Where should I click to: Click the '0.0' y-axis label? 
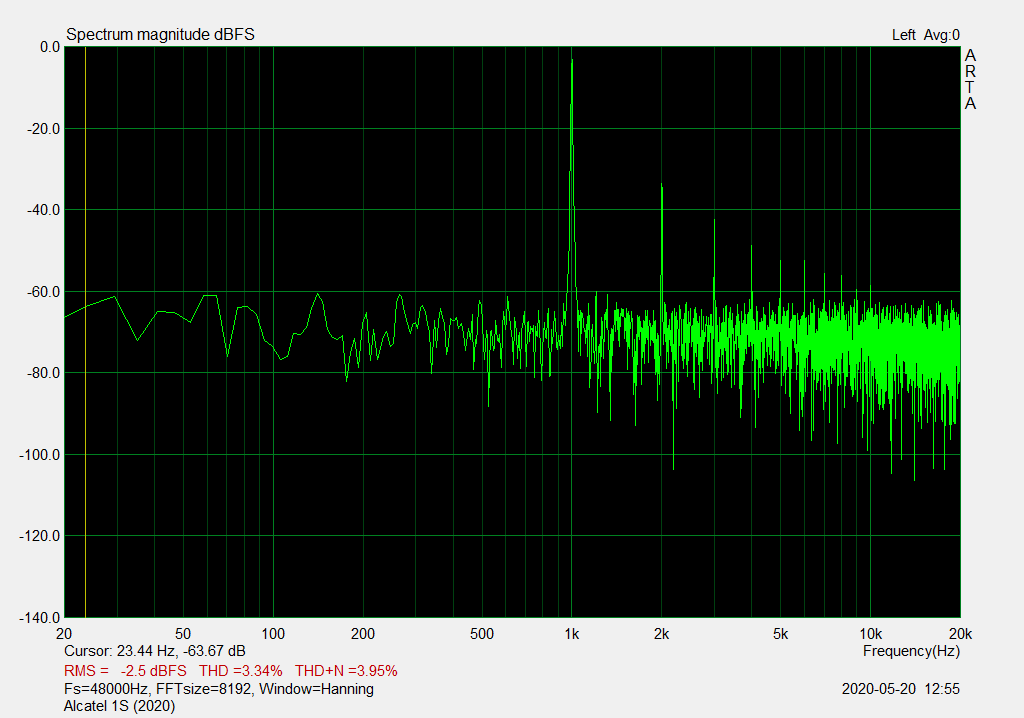point(50,47)
